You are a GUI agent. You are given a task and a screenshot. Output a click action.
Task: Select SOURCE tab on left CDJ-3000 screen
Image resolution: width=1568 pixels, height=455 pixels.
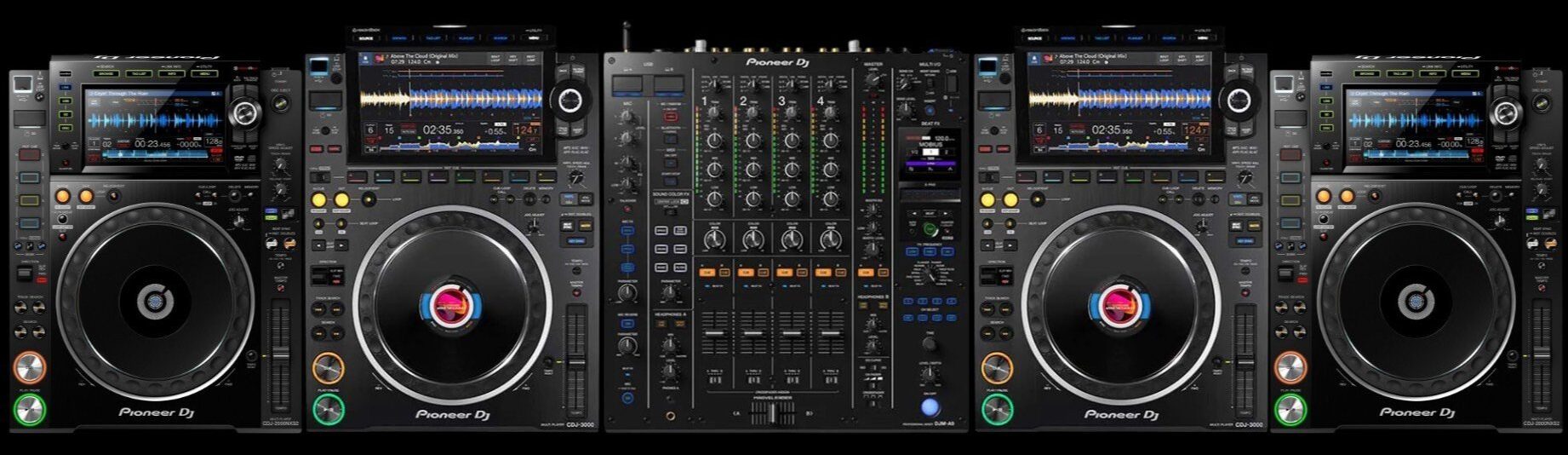[368, 37]
